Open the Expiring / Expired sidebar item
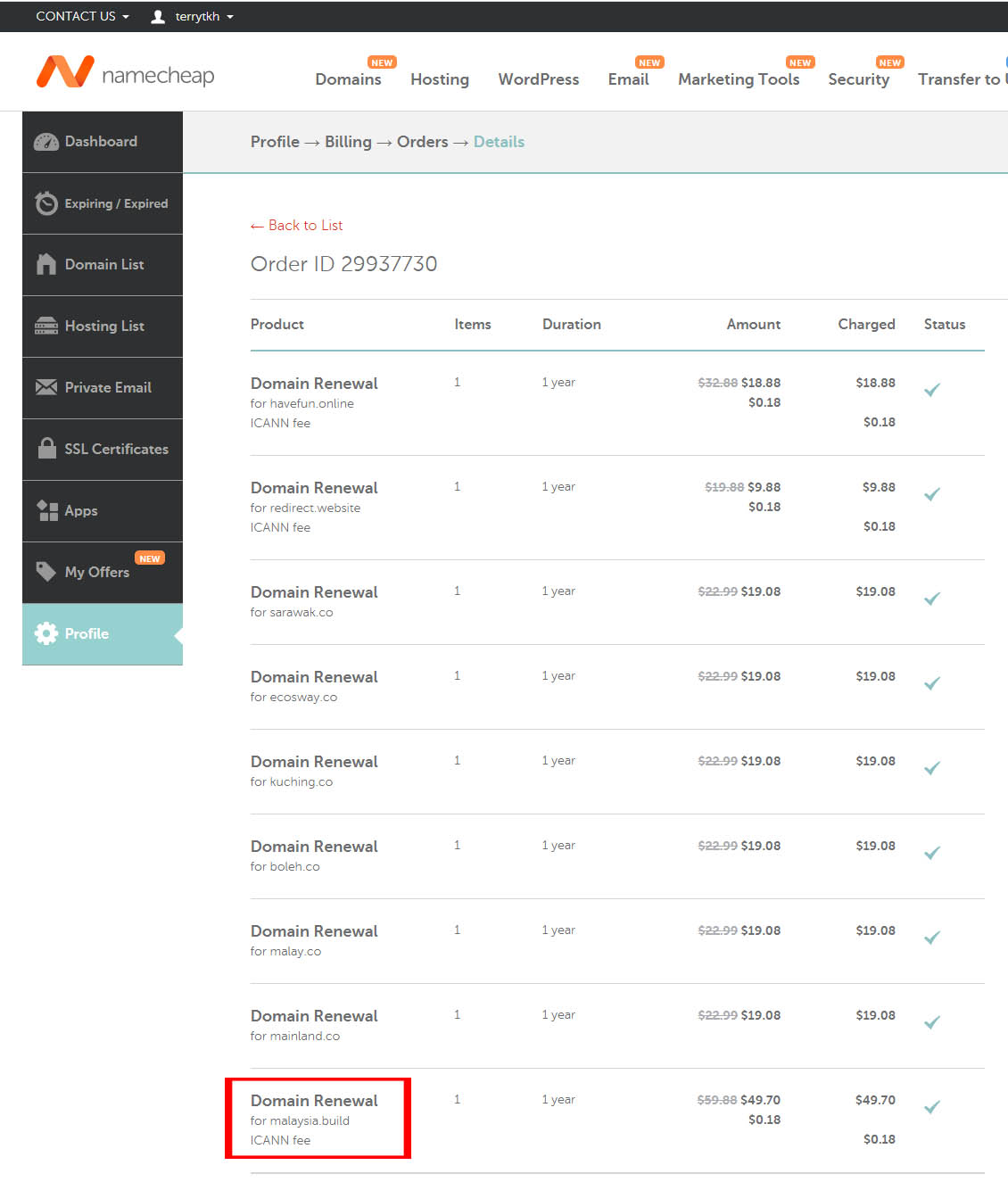The image size is (1008, 1182). pyautogui.click(x=103, y=203)
